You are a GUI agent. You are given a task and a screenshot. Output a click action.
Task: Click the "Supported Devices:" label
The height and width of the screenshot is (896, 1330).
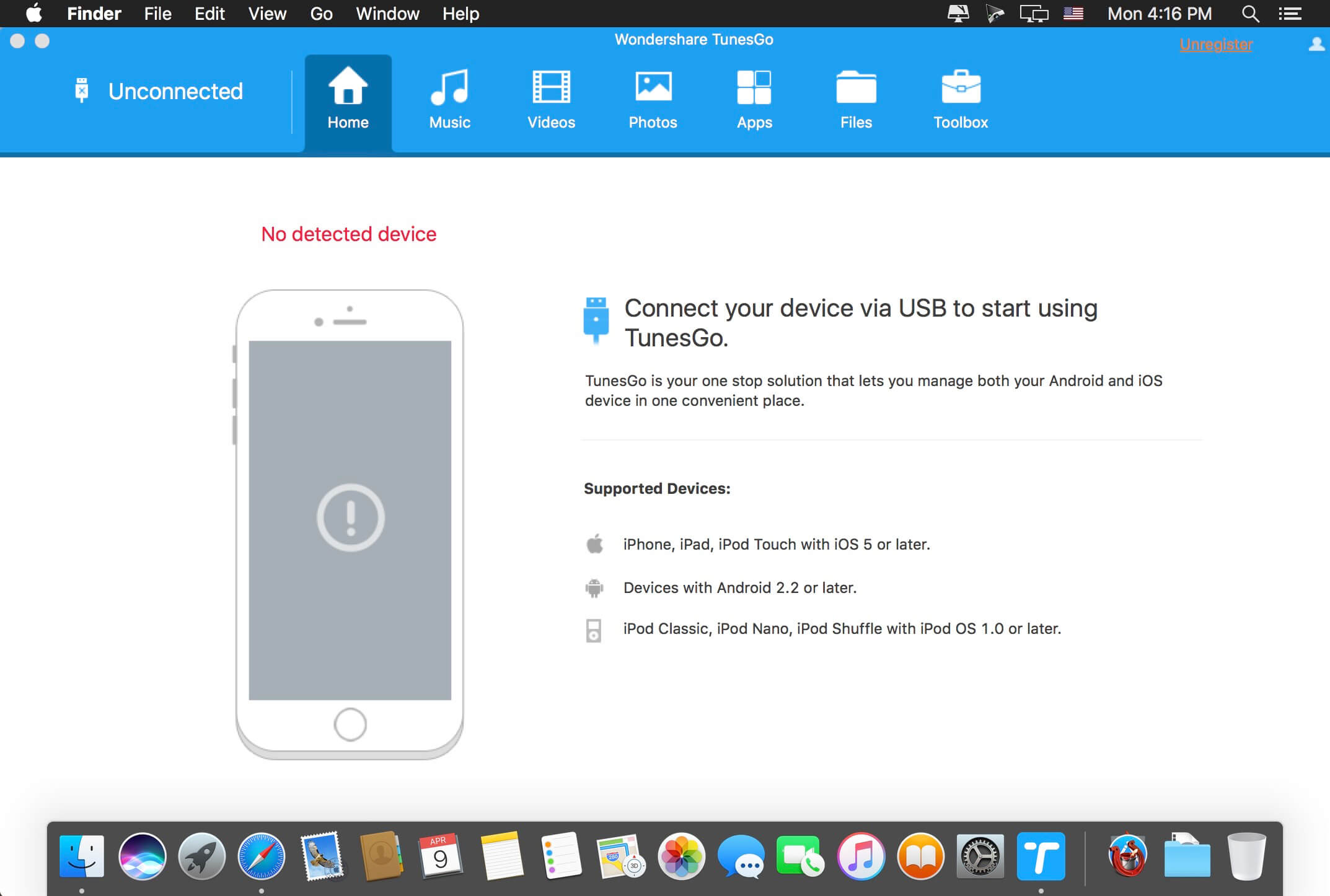click(x=657, y=488)
